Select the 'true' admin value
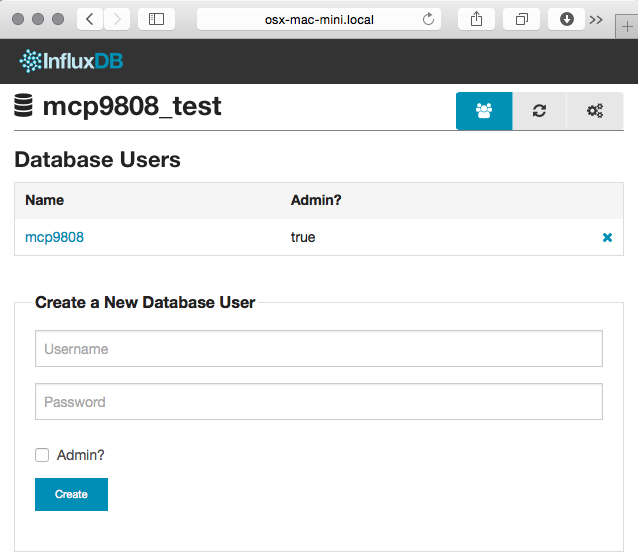This screenshot has width=638, height=559. pyautogui.click(x=303, y=237)
